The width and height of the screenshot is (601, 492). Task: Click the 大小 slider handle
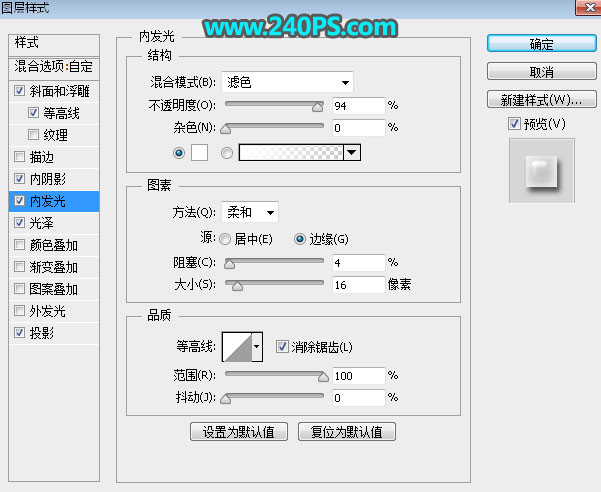pyautogui.click(x=237, y=286)
